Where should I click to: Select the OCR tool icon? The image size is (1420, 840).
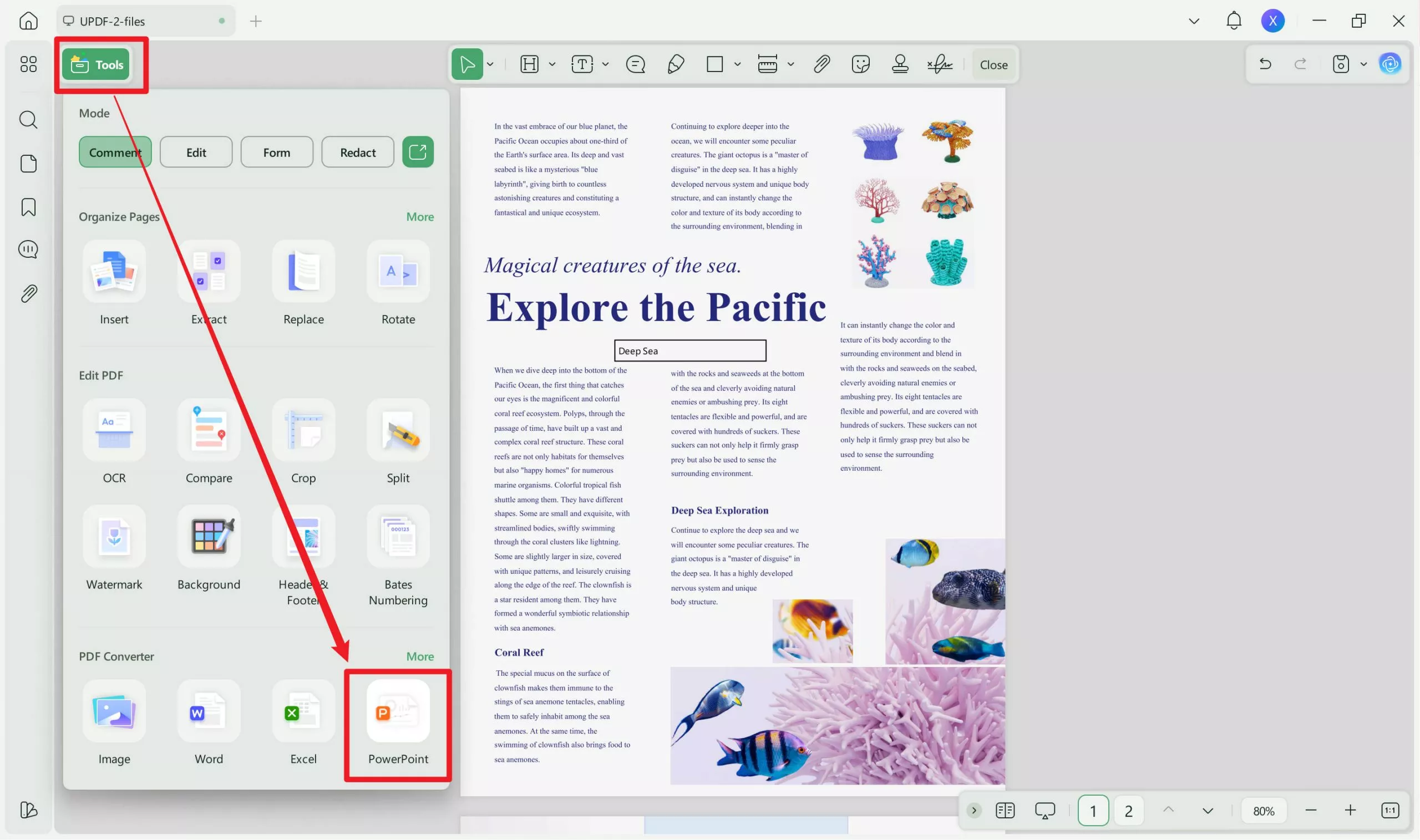tap(114, 430)
